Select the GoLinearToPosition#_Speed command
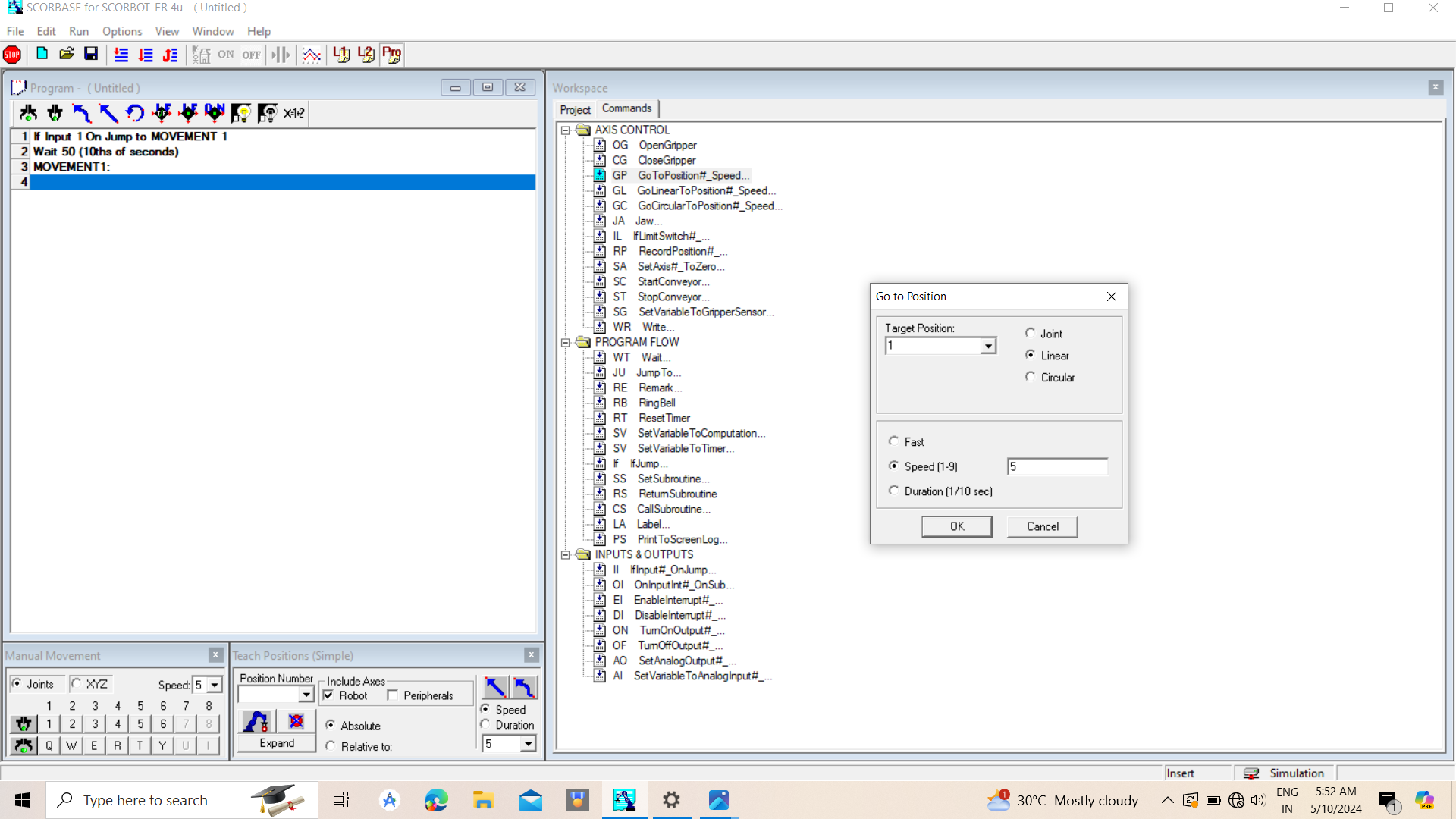This screenshot has height=819, width=1456. point(706,190)
